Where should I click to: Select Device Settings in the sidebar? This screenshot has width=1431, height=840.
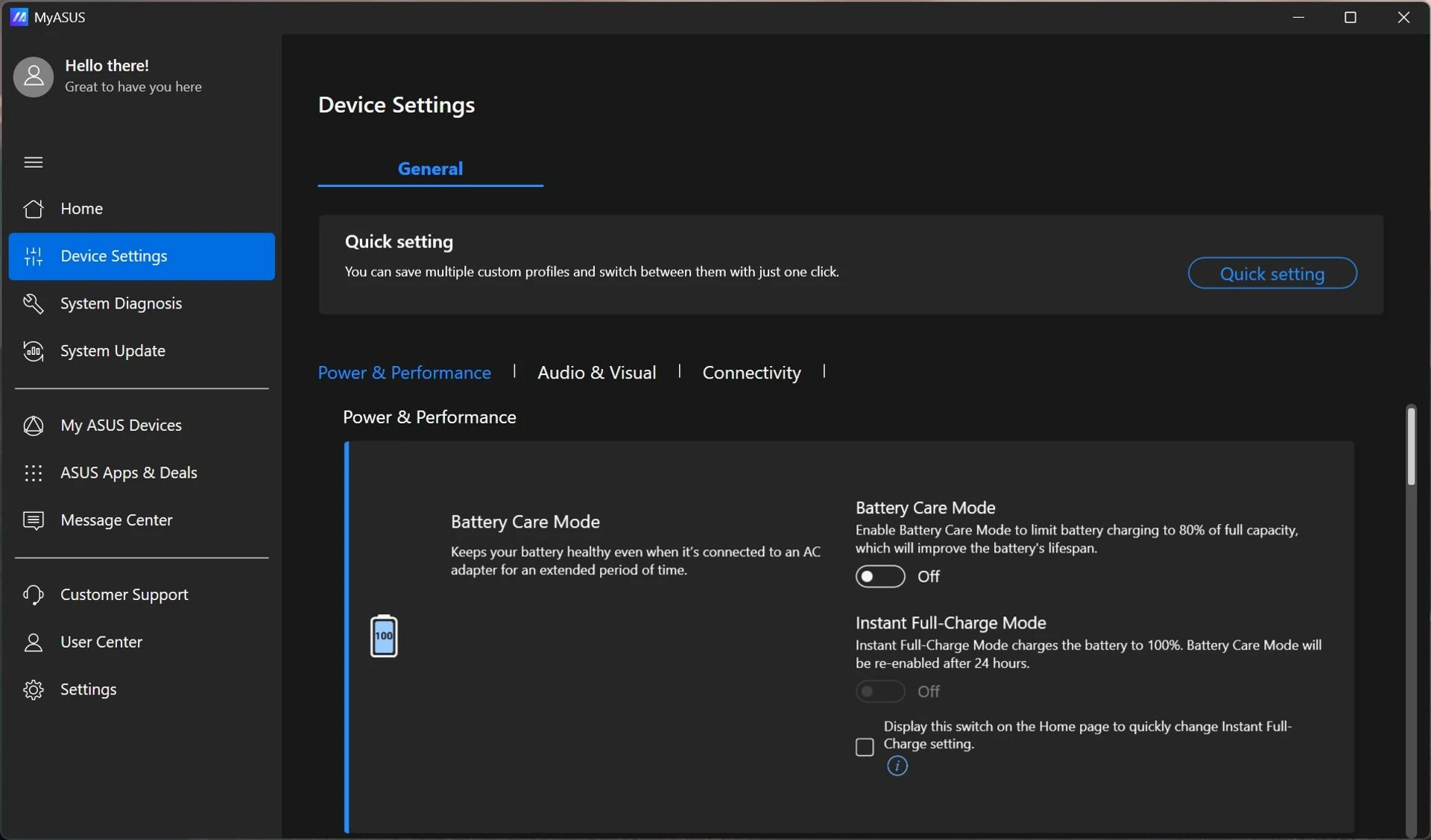[x=142, y=256]
